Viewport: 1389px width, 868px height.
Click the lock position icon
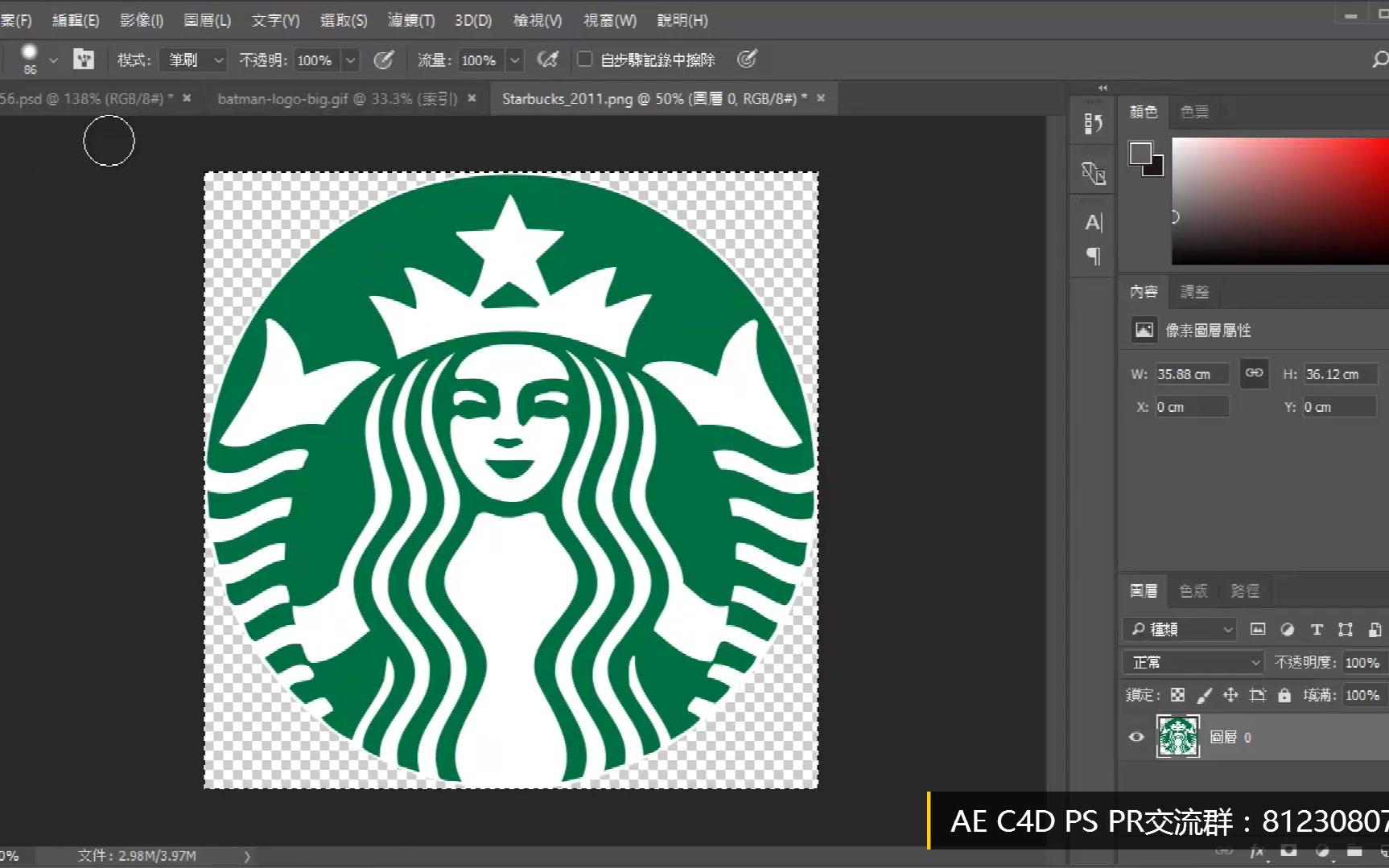click(1230, 695)
